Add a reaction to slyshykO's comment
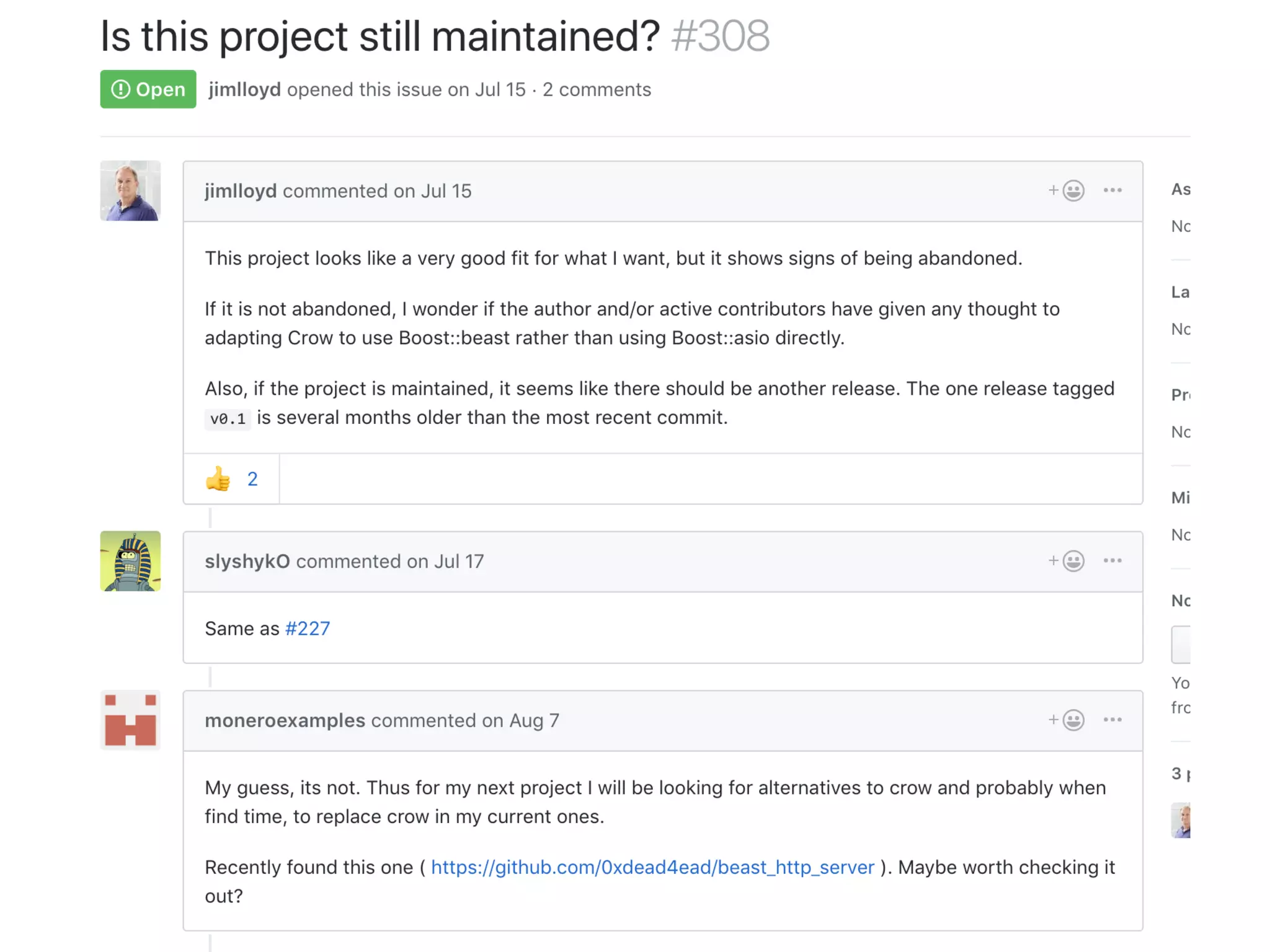Viewport: 1270px width, 952px height. pos(1067,561)
